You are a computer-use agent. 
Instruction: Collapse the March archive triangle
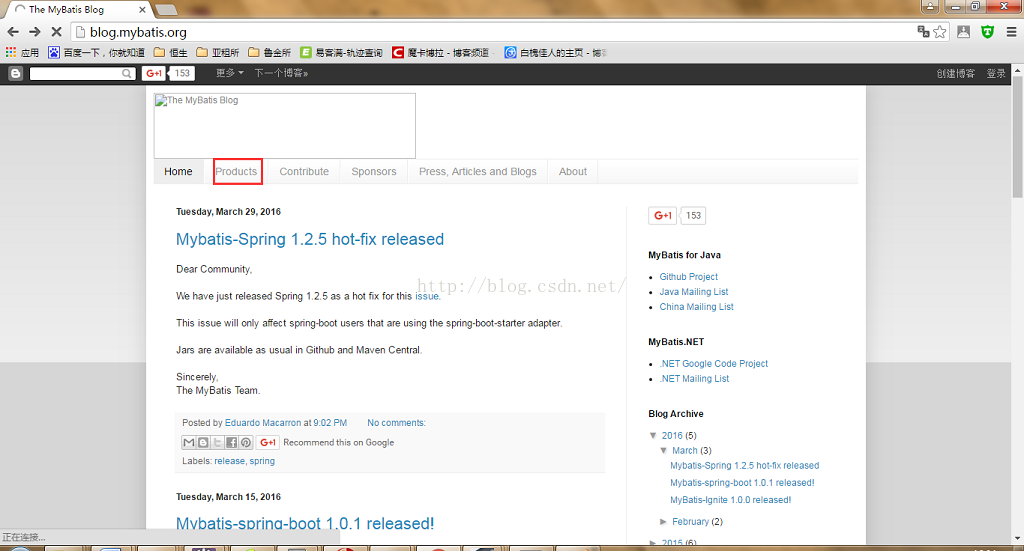(664, 450)
